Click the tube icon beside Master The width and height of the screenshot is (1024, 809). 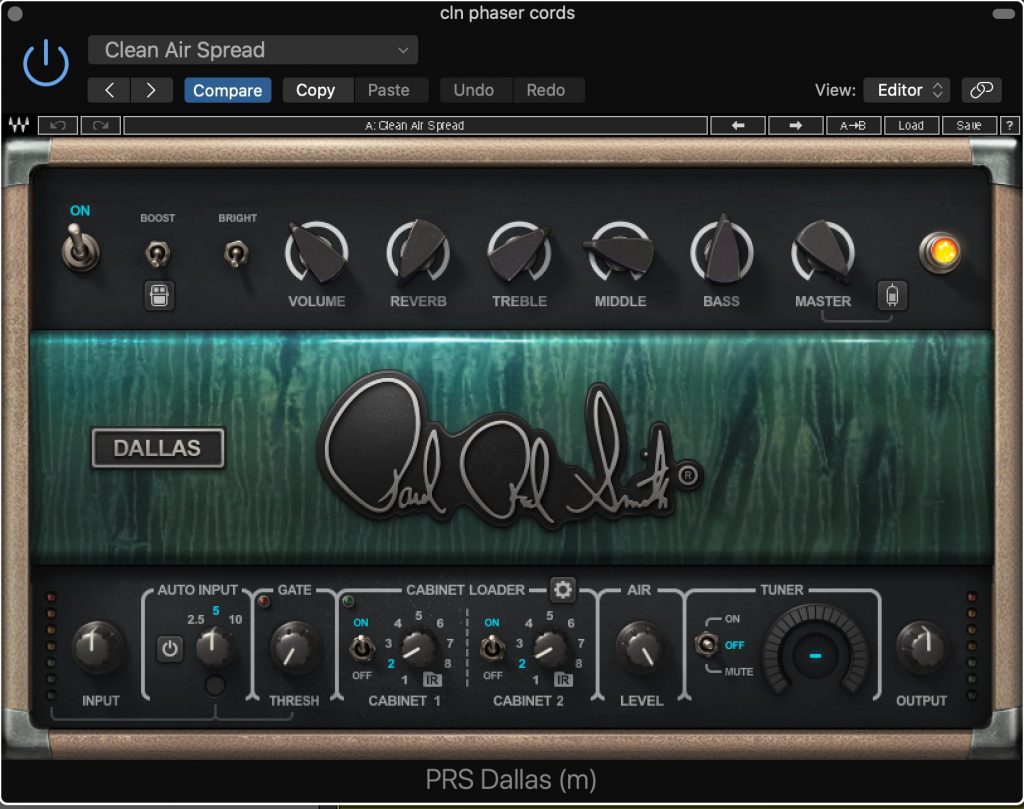click(892, 295)
